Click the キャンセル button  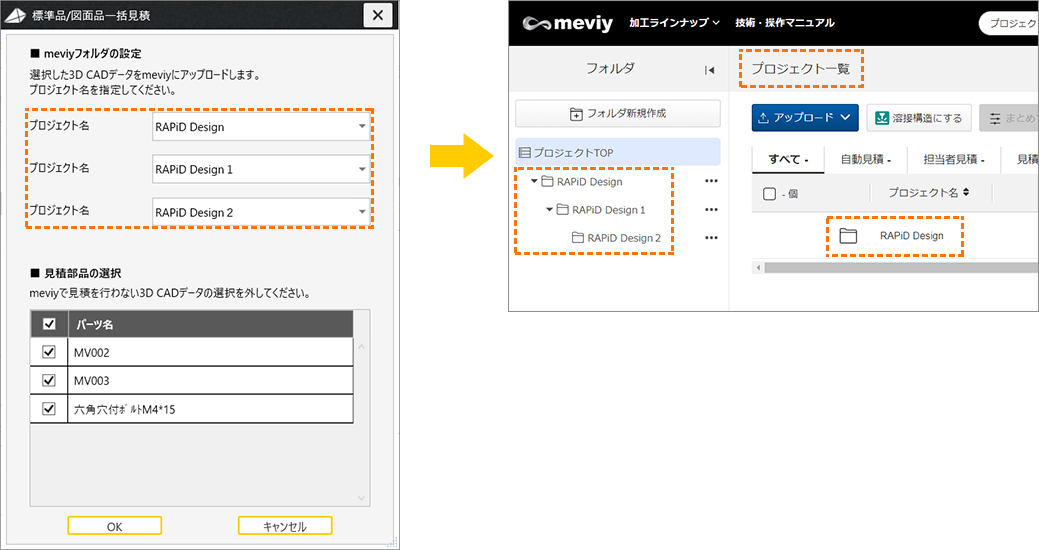click(x=285, y=526)
